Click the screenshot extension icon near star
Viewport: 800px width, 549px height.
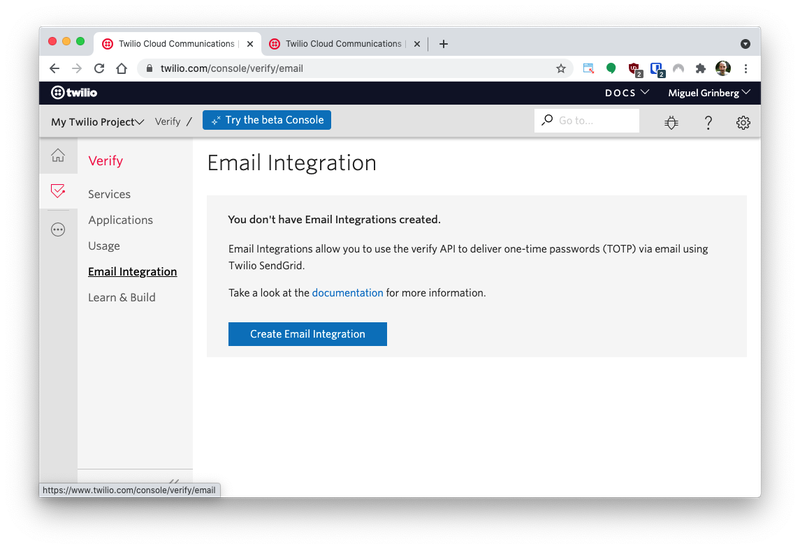pyautogui.click(x=588, y=68)
